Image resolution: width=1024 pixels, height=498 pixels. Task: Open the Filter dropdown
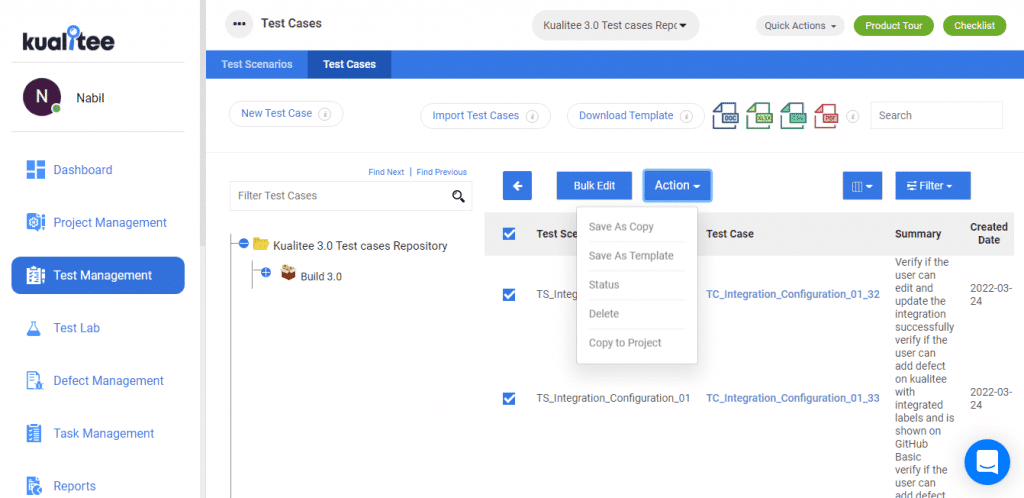(x=933, y=186)
